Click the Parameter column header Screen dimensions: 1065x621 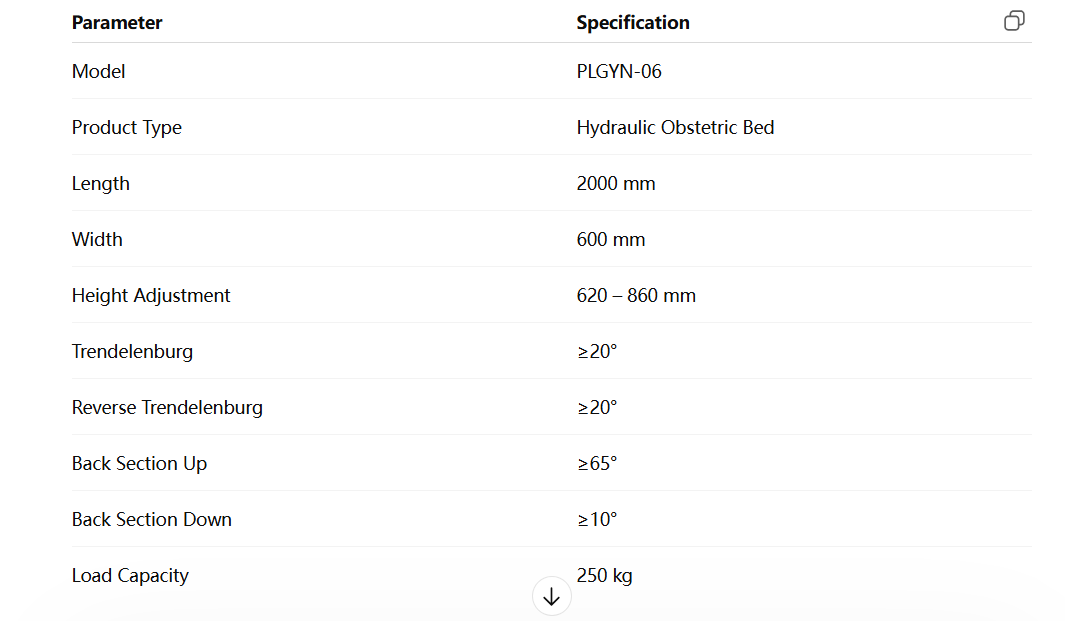click(x=117, y=22)
